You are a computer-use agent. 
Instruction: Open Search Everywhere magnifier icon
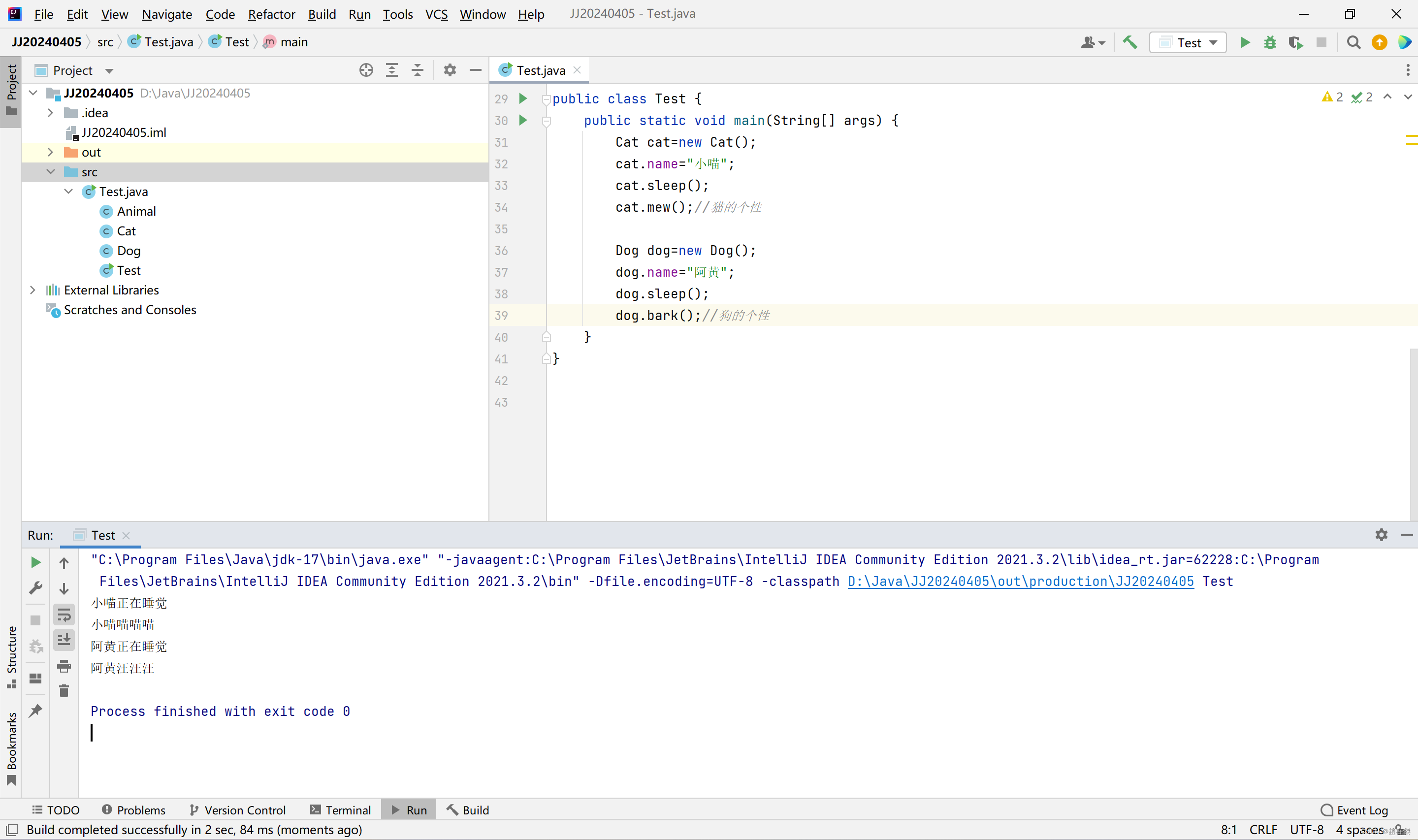click(1353, 42)
